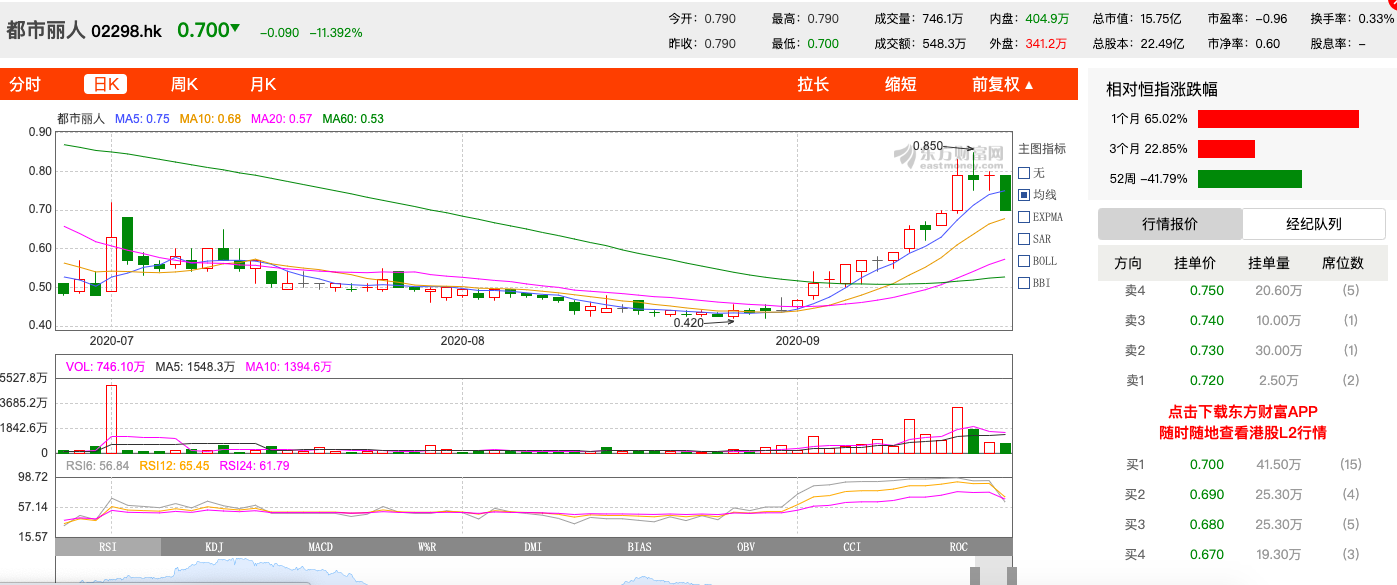Switch to the CCI indicator tab

pos(852,547)
